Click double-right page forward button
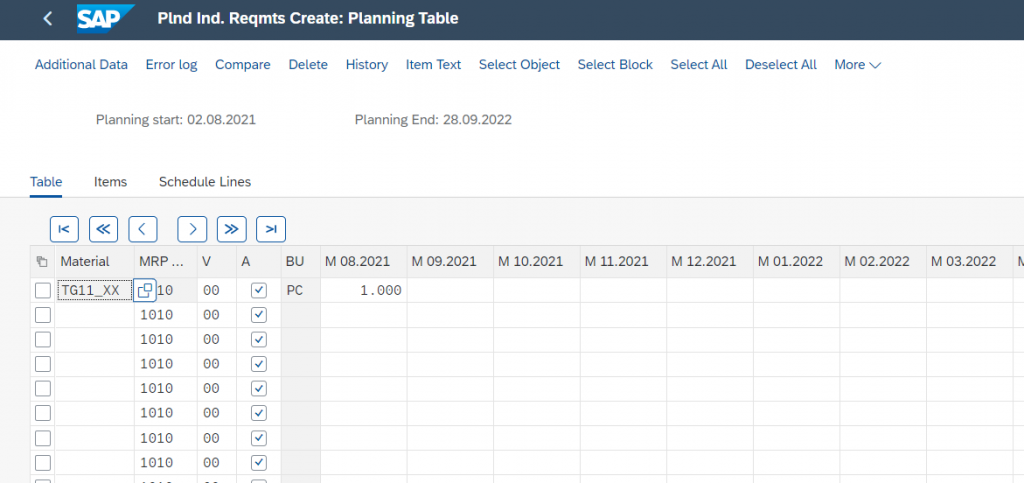The width and height of the screenshot is (1024, 483). pos(232,229)
